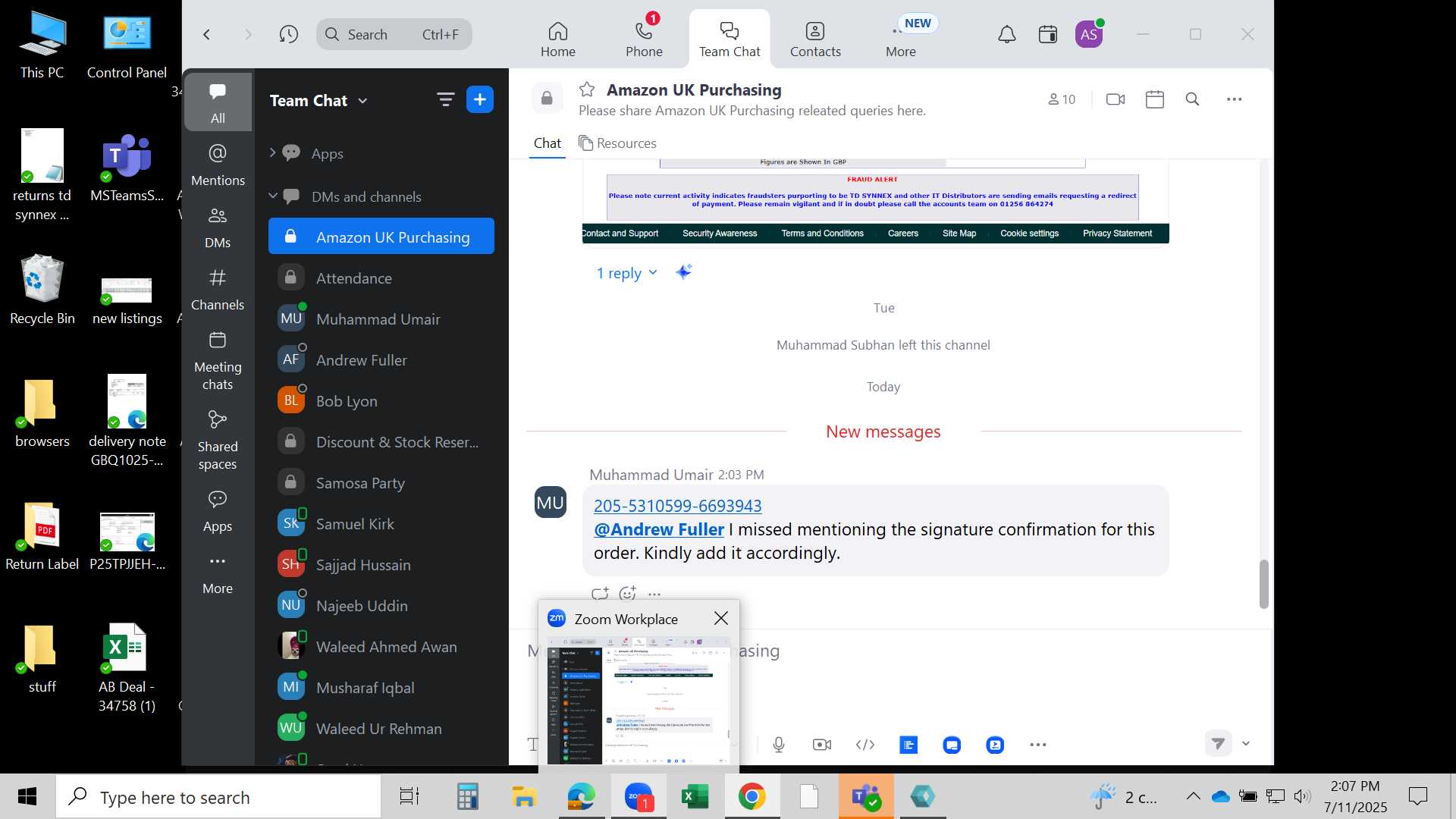Start a video meeting from channel header
The width and height of the screenshot is (1456, 819).
1116,99
